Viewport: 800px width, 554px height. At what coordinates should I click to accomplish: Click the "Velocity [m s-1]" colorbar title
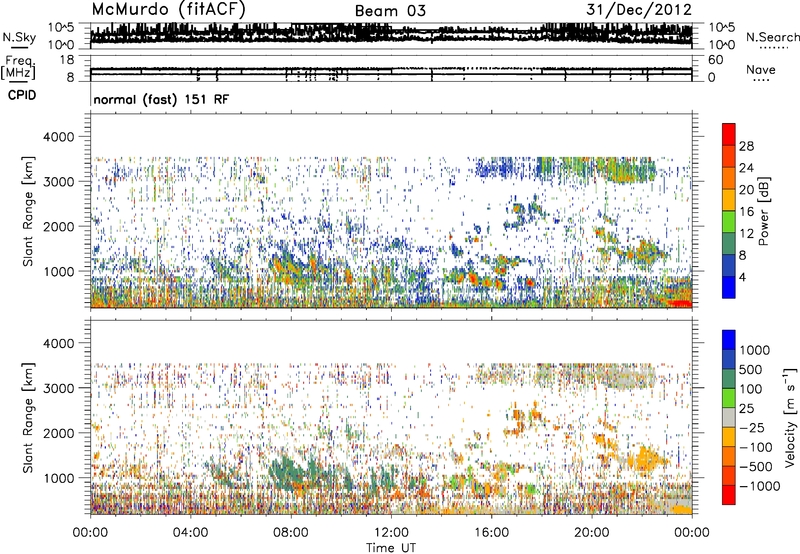click(790, 417)
